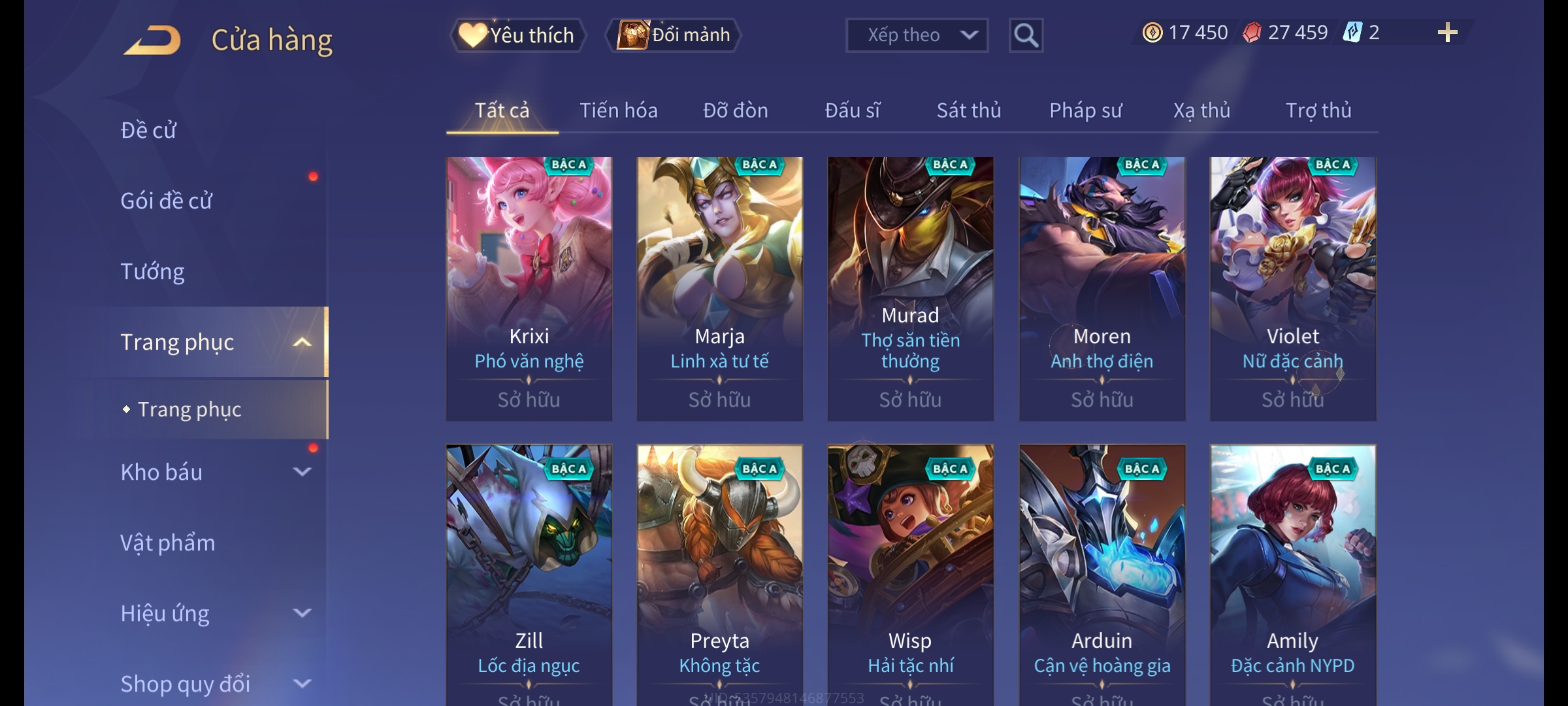Click the blue voucher ticket icon
Screen dimensions: 1568x706
click(1352, 32)
